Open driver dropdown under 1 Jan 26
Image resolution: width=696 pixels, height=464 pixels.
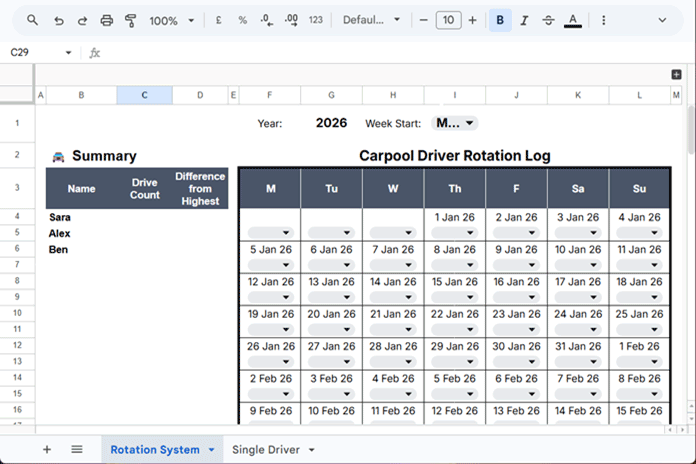455,232
